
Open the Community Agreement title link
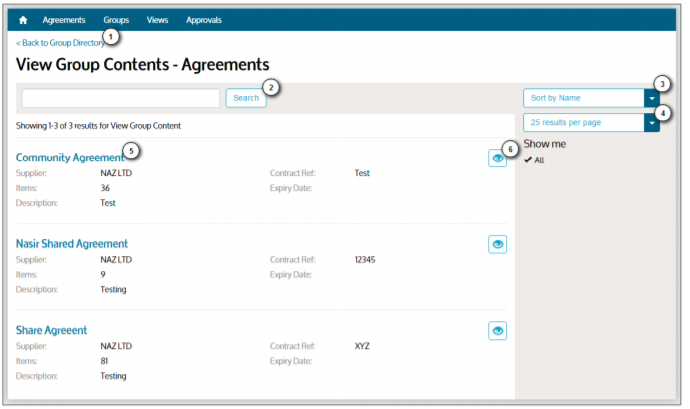pyautogui.click(x=70, y=158)
